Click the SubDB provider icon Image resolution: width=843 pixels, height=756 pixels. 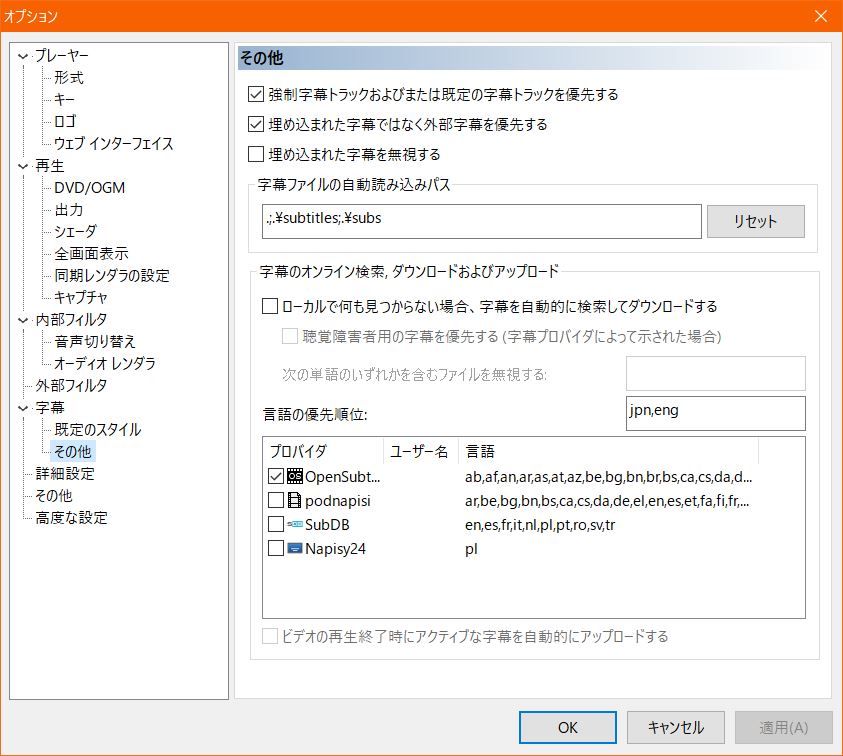[295, 524]
